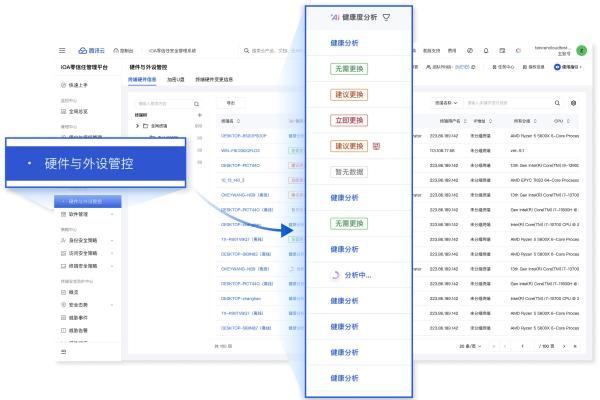Expand the 全网终端 folder node
Screen dimensions: 600x400
tap(137, 126)
